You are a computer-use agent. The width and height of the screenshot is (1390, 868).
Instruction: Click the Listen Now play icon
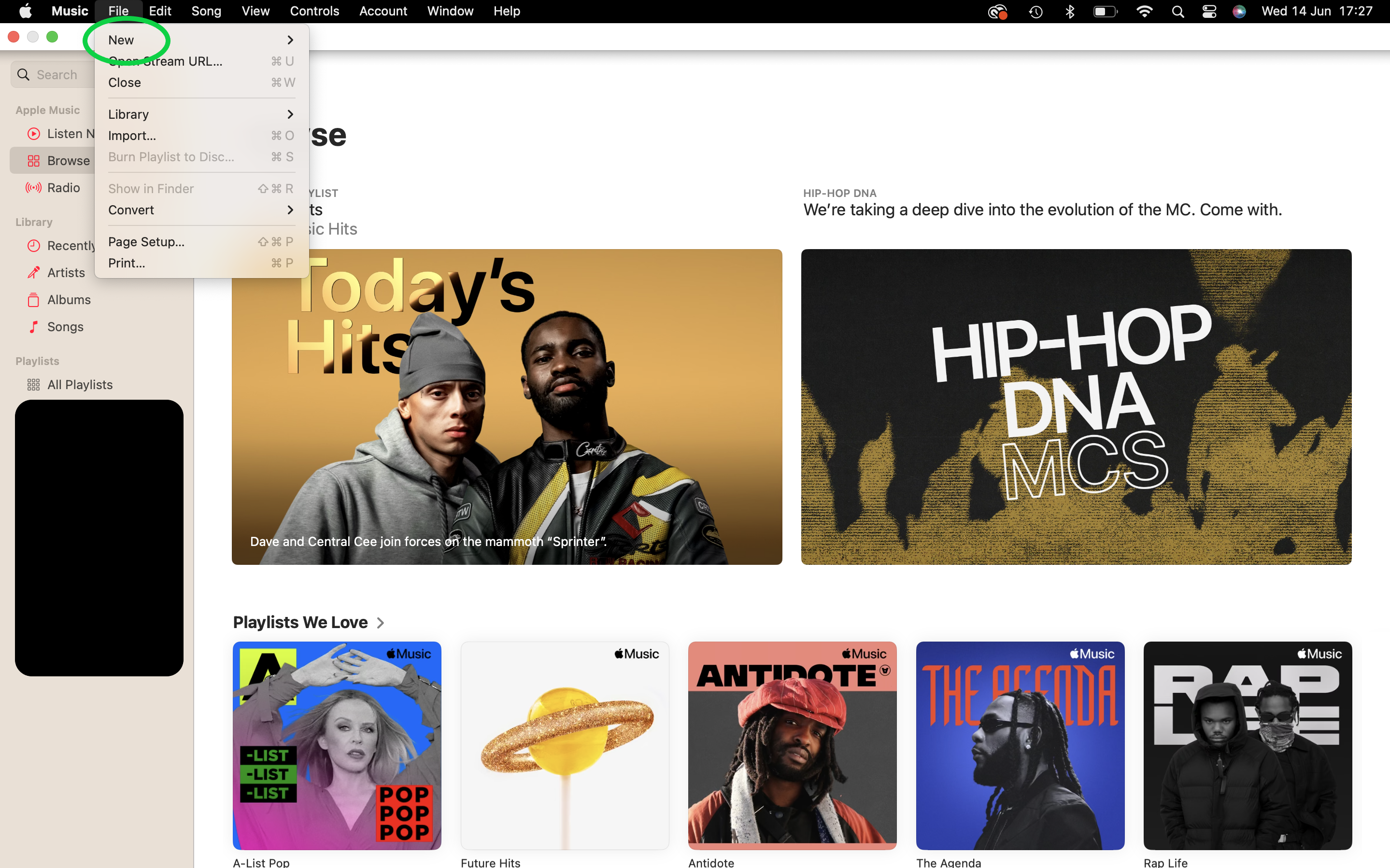point(34,134)
